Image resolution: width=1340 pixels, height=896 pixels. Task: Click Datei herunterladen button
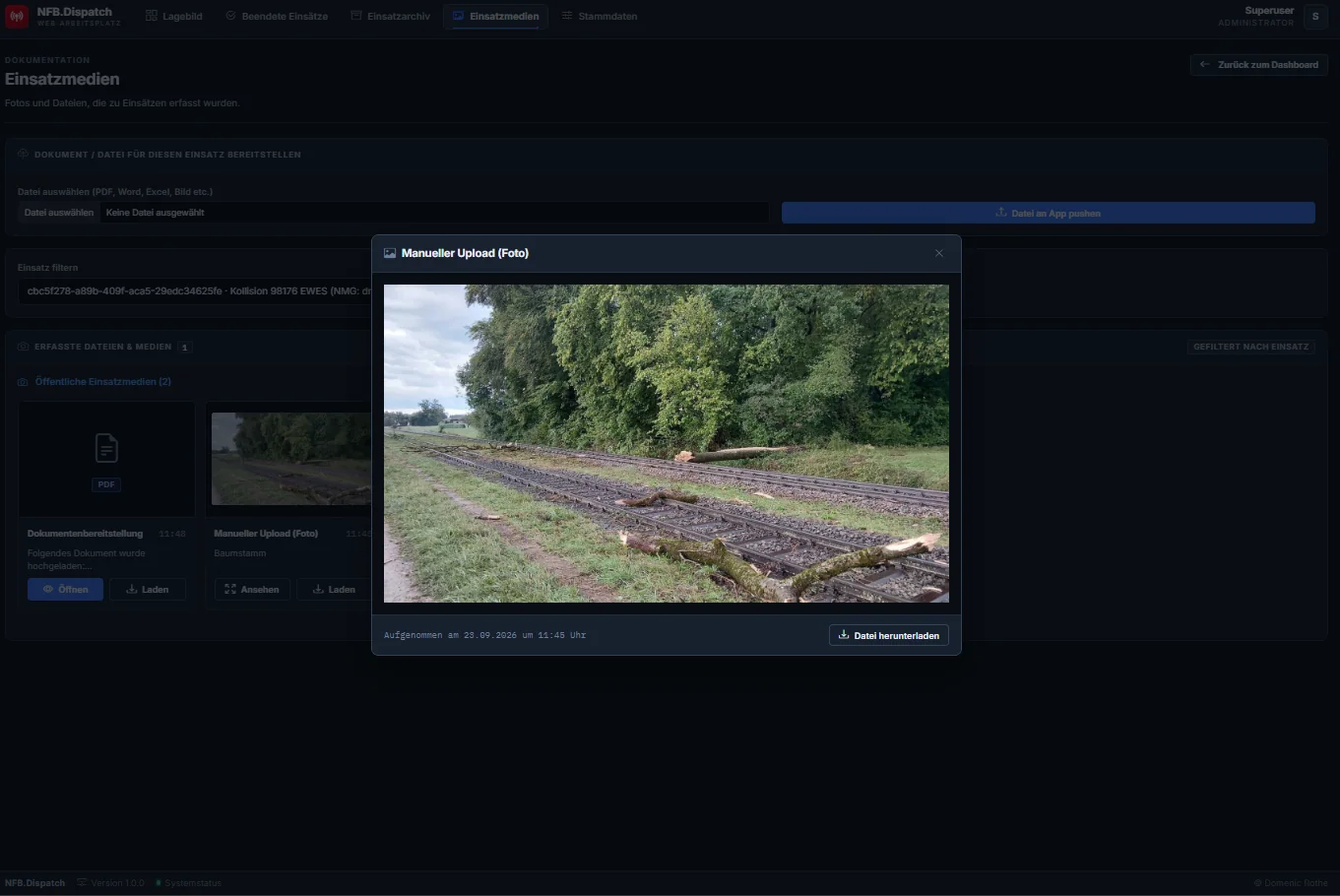[889, 635]
